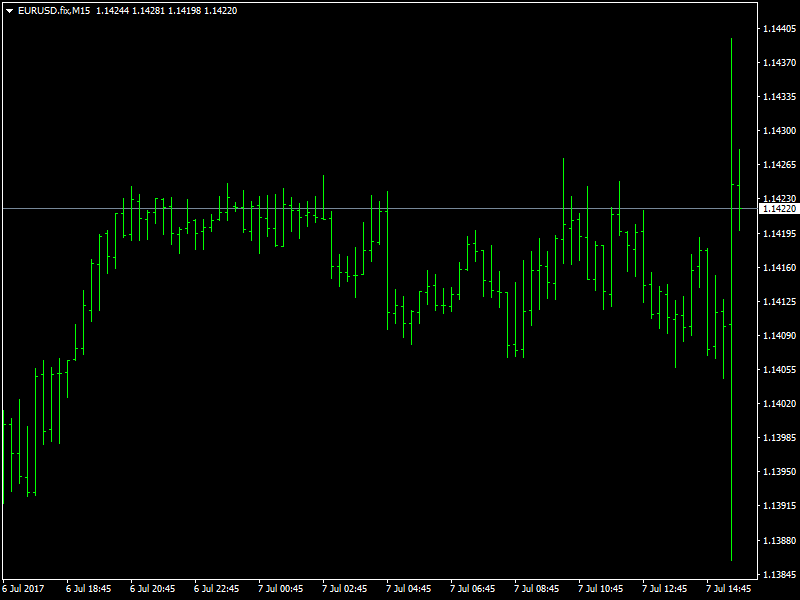Image resolution: width=800 pixels, height=600 pixels.
Task: Select the 1.14090 price axis label
Action: pos(779,336)
